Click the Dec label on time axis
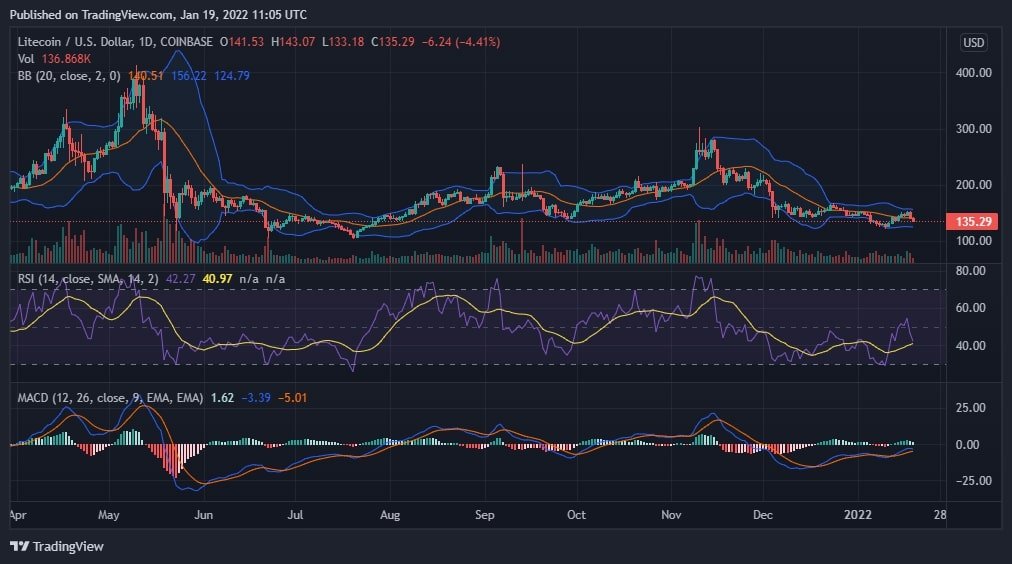1012x564 pixels. (x=763, y=515)
